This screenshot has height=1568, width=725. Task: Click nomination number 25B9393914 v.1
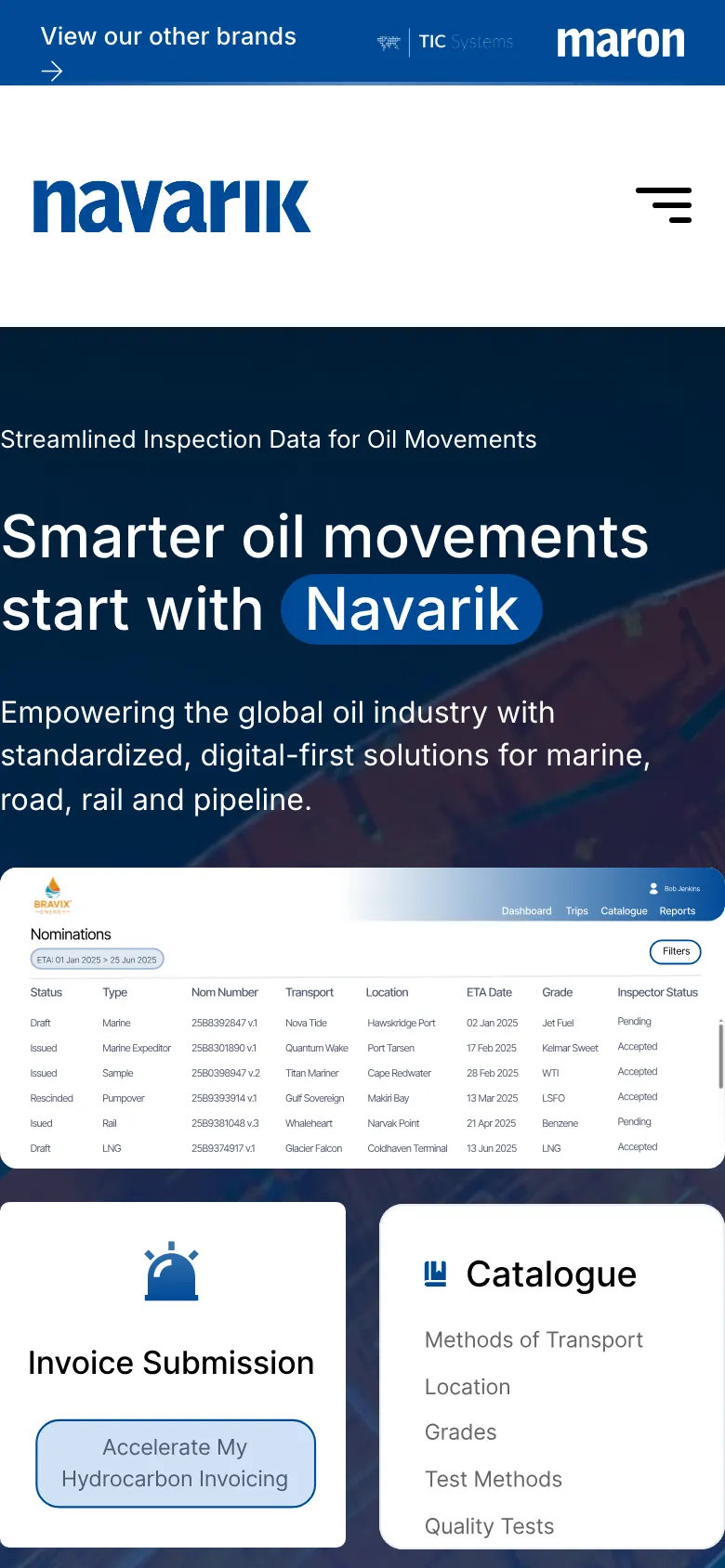(224, 1098)
